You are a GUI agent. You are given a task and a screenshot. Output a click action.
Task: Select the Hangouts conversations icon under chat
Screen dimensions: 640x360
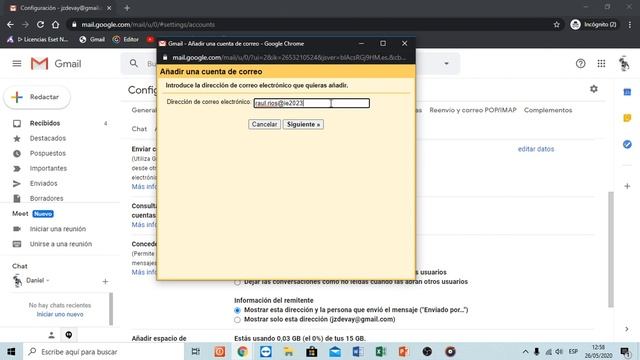[69, 335]
